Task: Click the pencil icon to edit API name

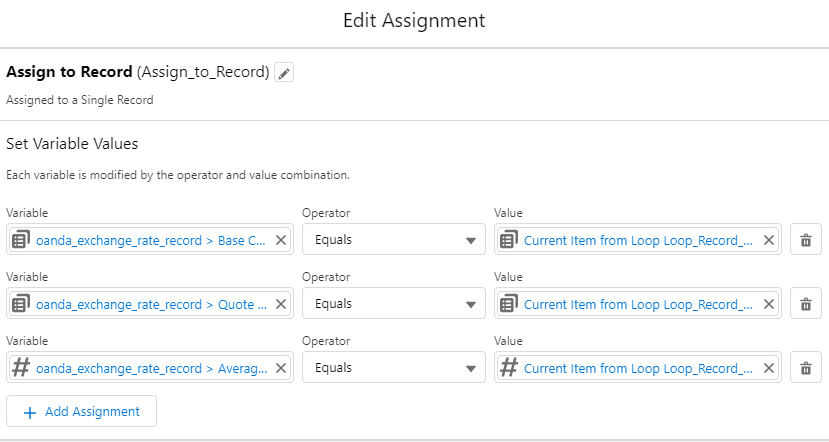Action: (285, 73)
